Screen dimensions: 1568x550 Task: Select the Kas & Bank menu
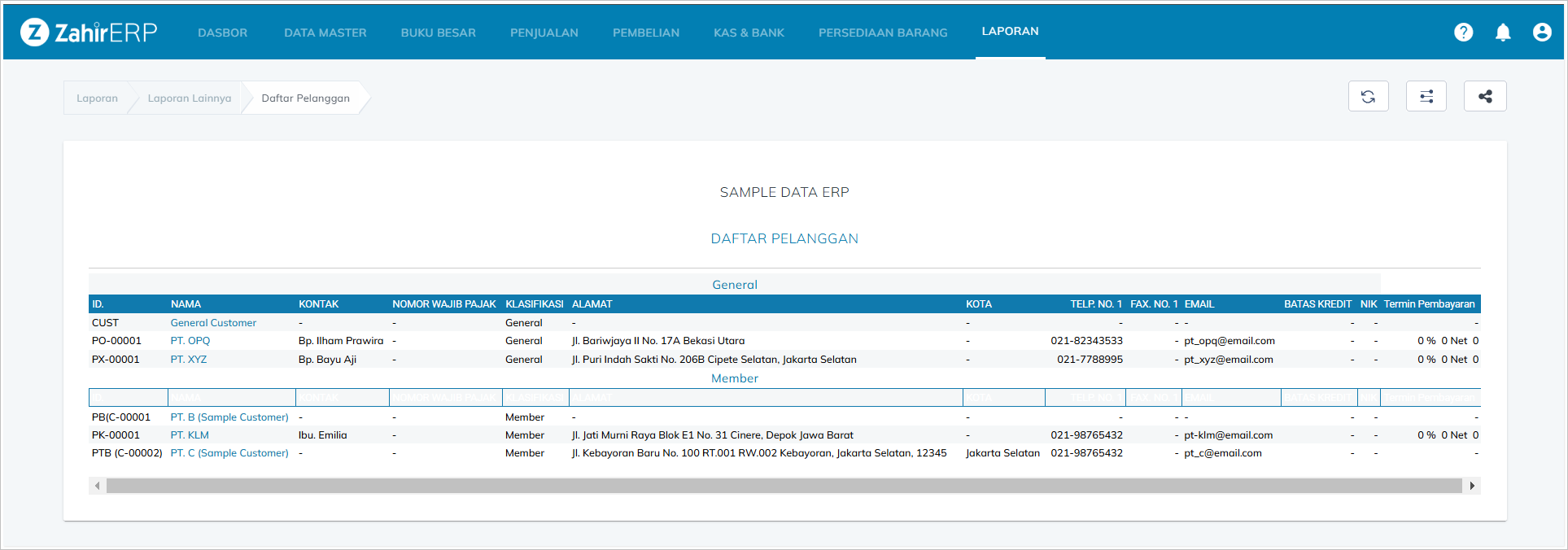pos(749,33)
